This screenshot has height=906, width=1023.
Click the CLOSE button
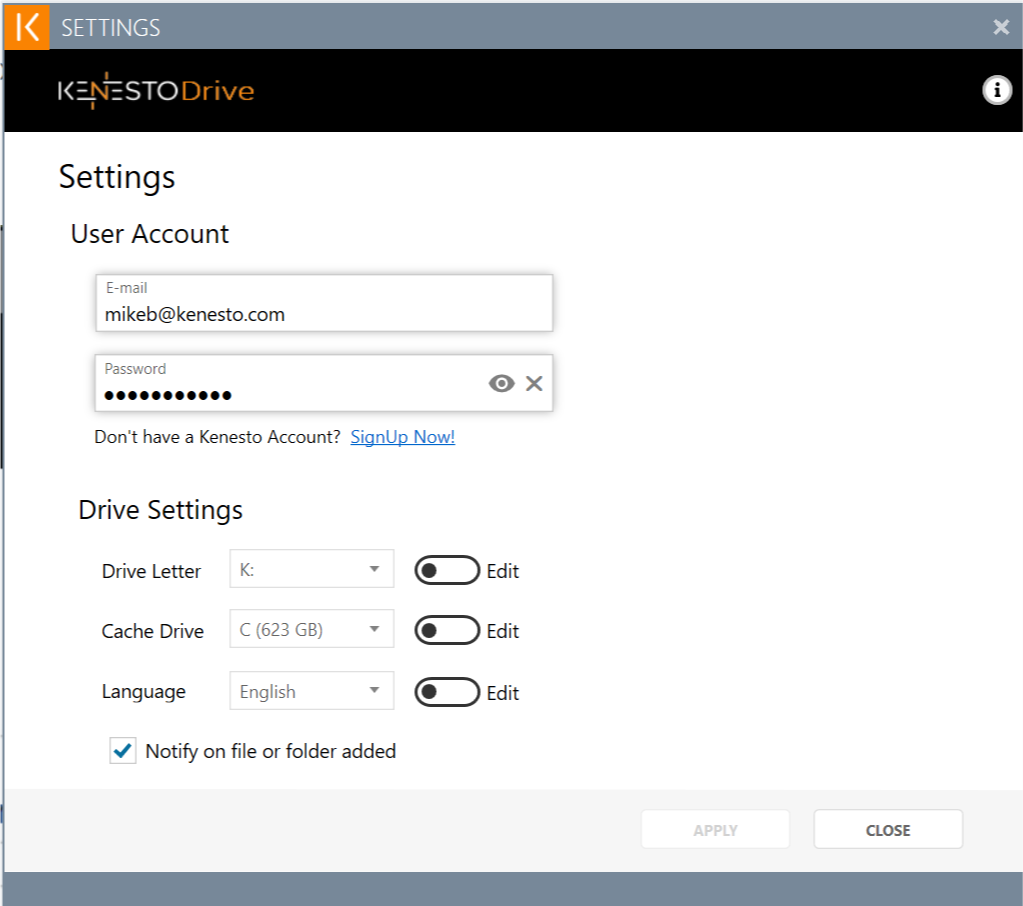tap(888, 830)
